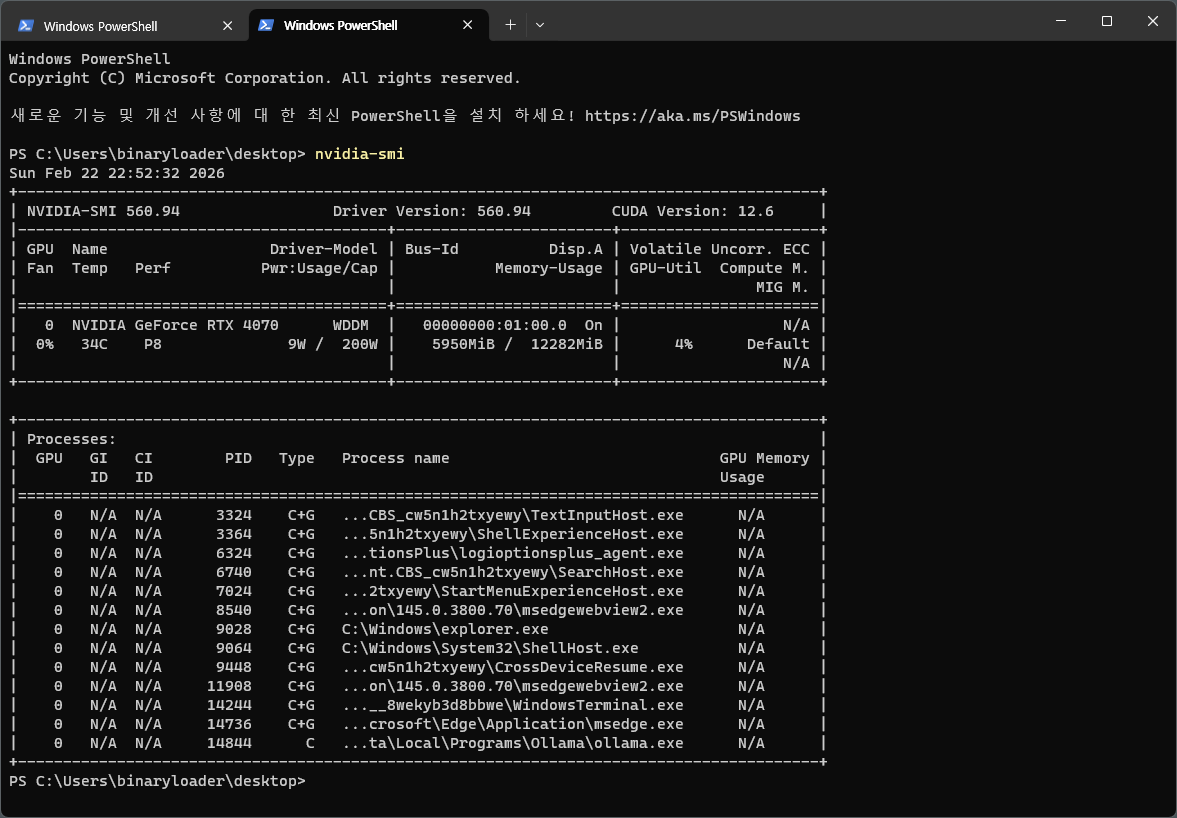This screenshot has width=1177, height=818.
Task: Click the minimize window button
Action: (1060, 21)
